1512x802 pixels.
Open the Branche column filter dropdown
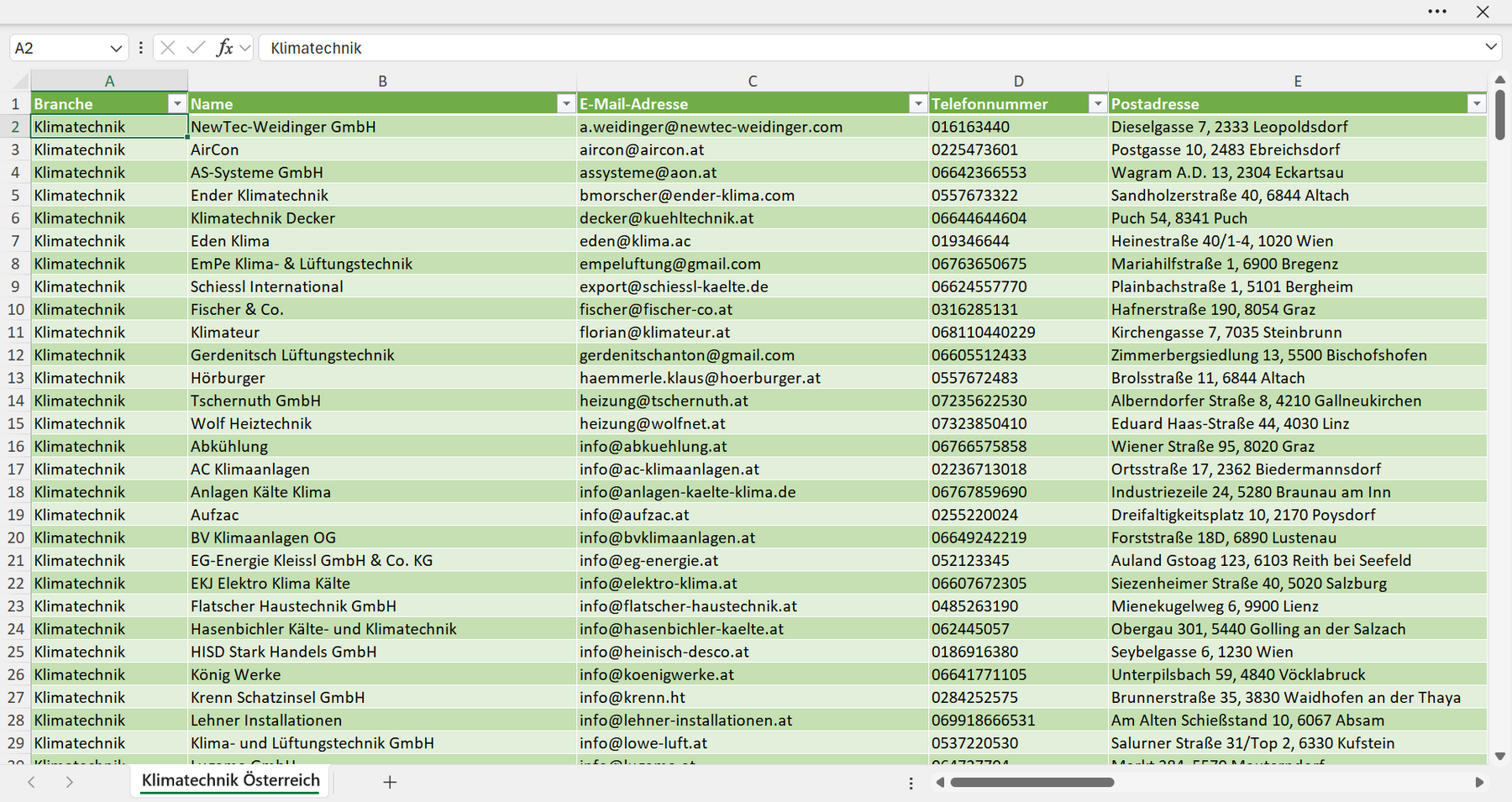176,103
